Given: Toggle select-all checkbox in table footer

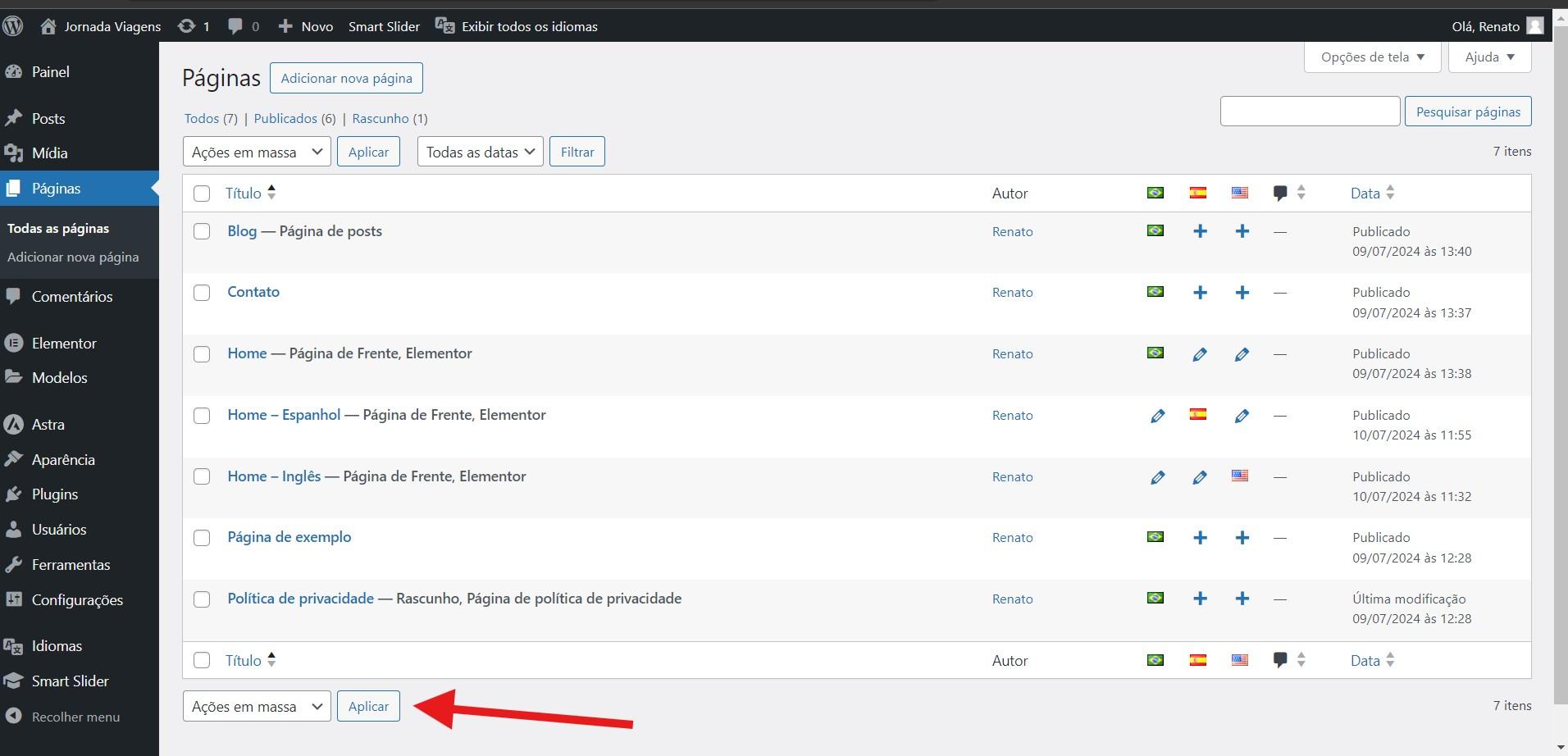Looking at the screenshot, I should (x=202, y=660).
